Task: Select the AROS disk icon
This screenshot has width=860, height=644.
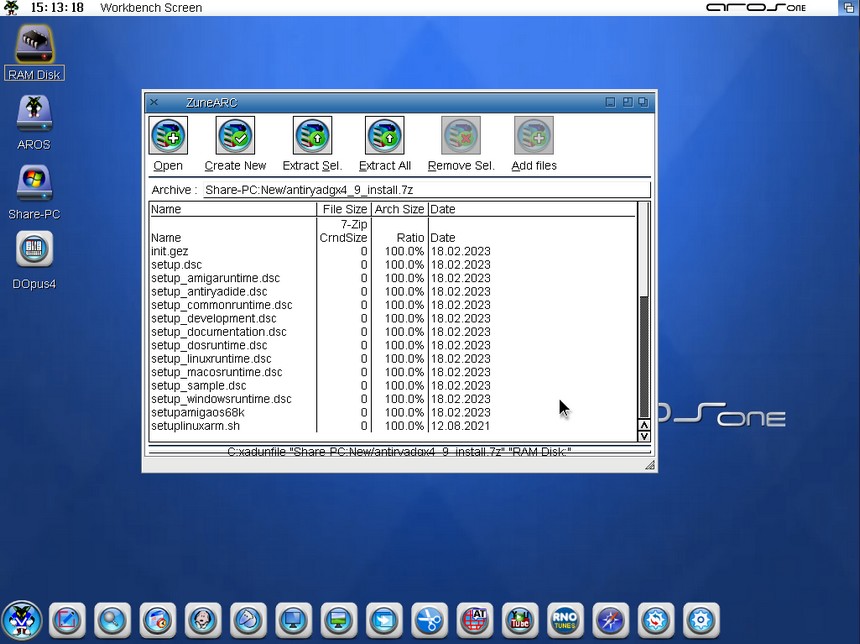Action: tap(34, 114)
